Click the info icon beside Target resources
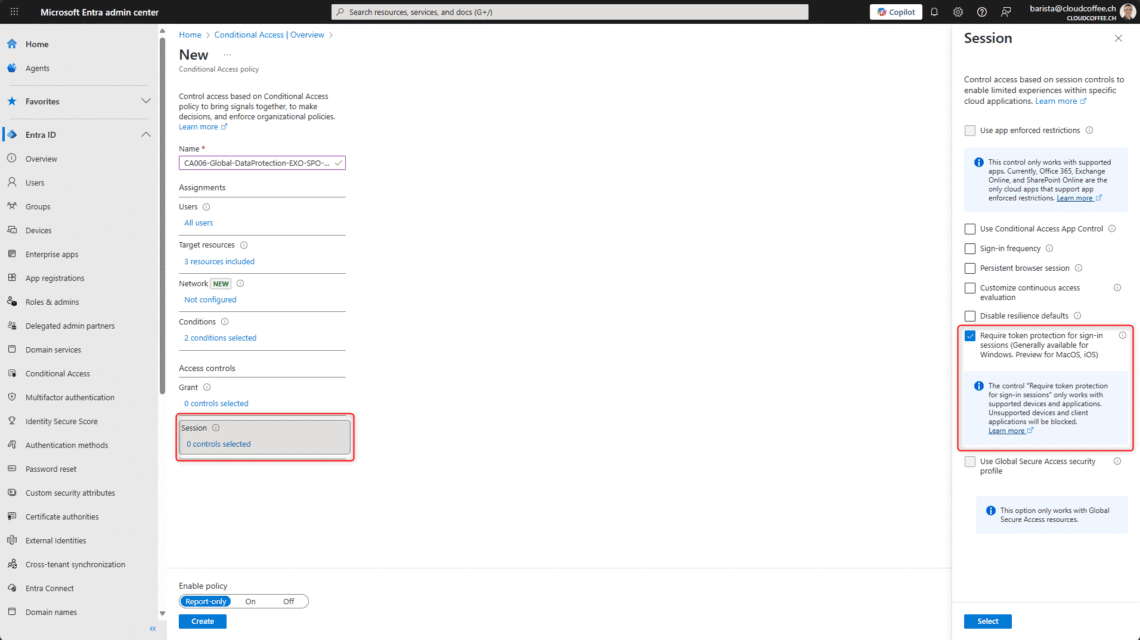The height and width of the screenshot is (640, 1140). pyautogui.click(x=244, y=245)
